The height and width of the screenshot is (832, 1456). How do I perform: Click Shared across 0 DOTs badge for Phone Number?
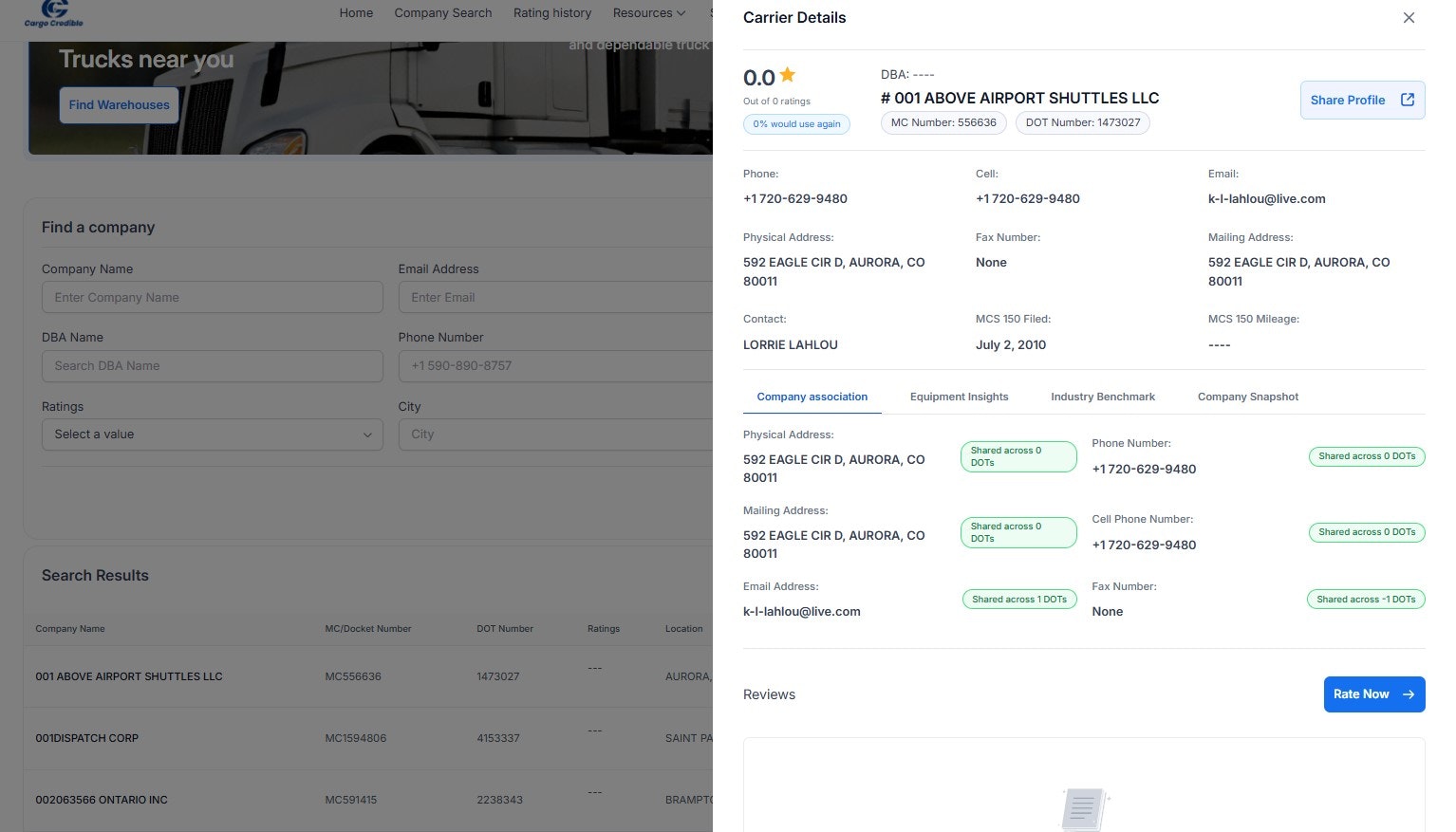pyautogui.click(x=1367, y=456)
